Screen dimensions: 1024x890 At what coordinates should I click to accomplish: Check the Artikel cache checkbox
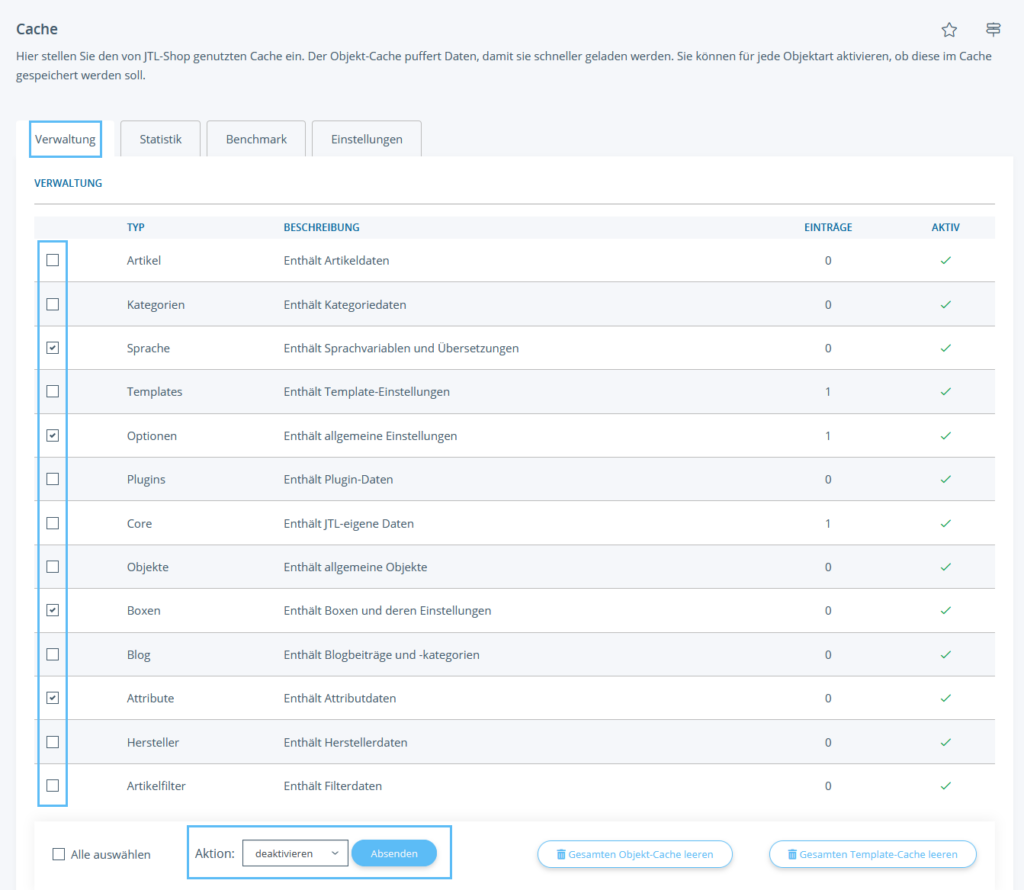[53, 260]
